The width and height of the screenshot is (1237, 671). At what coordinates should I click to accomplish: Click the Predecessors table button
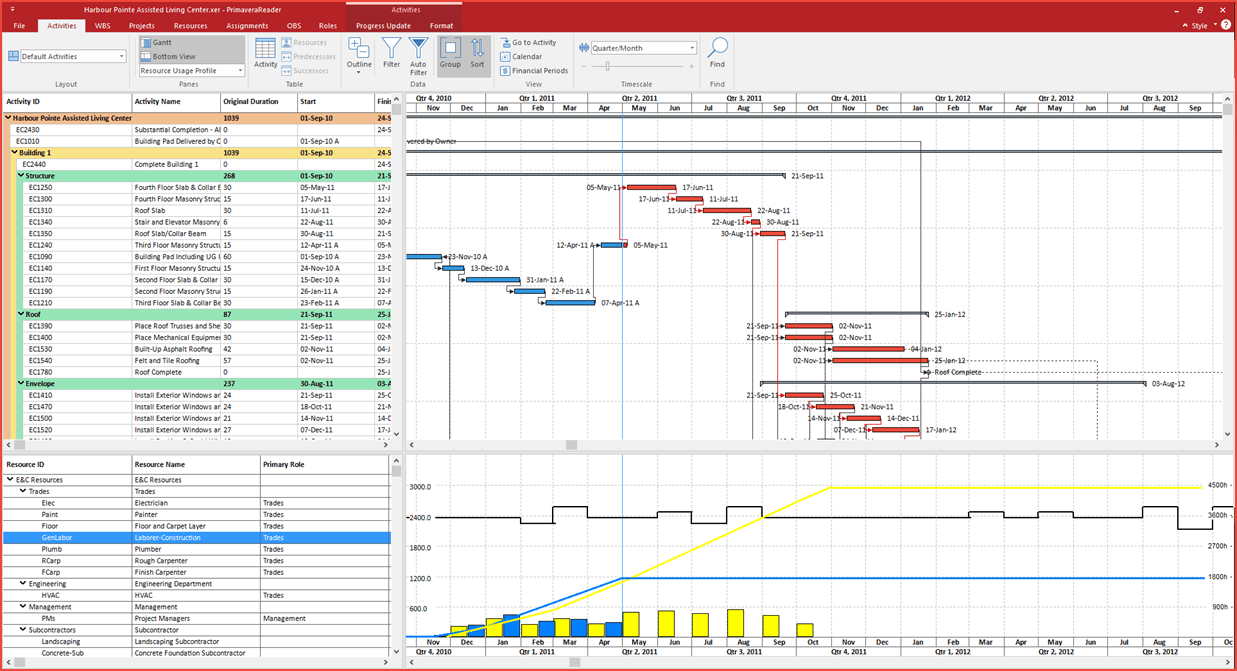pos(309,57)
